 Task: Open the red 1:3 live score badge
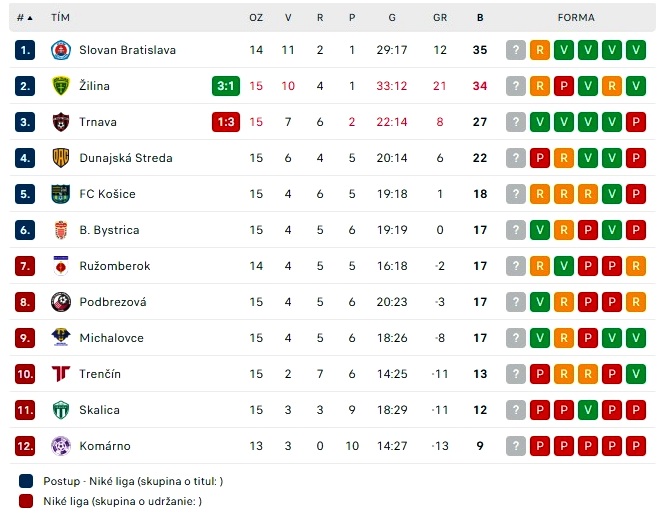click(226, 122)
